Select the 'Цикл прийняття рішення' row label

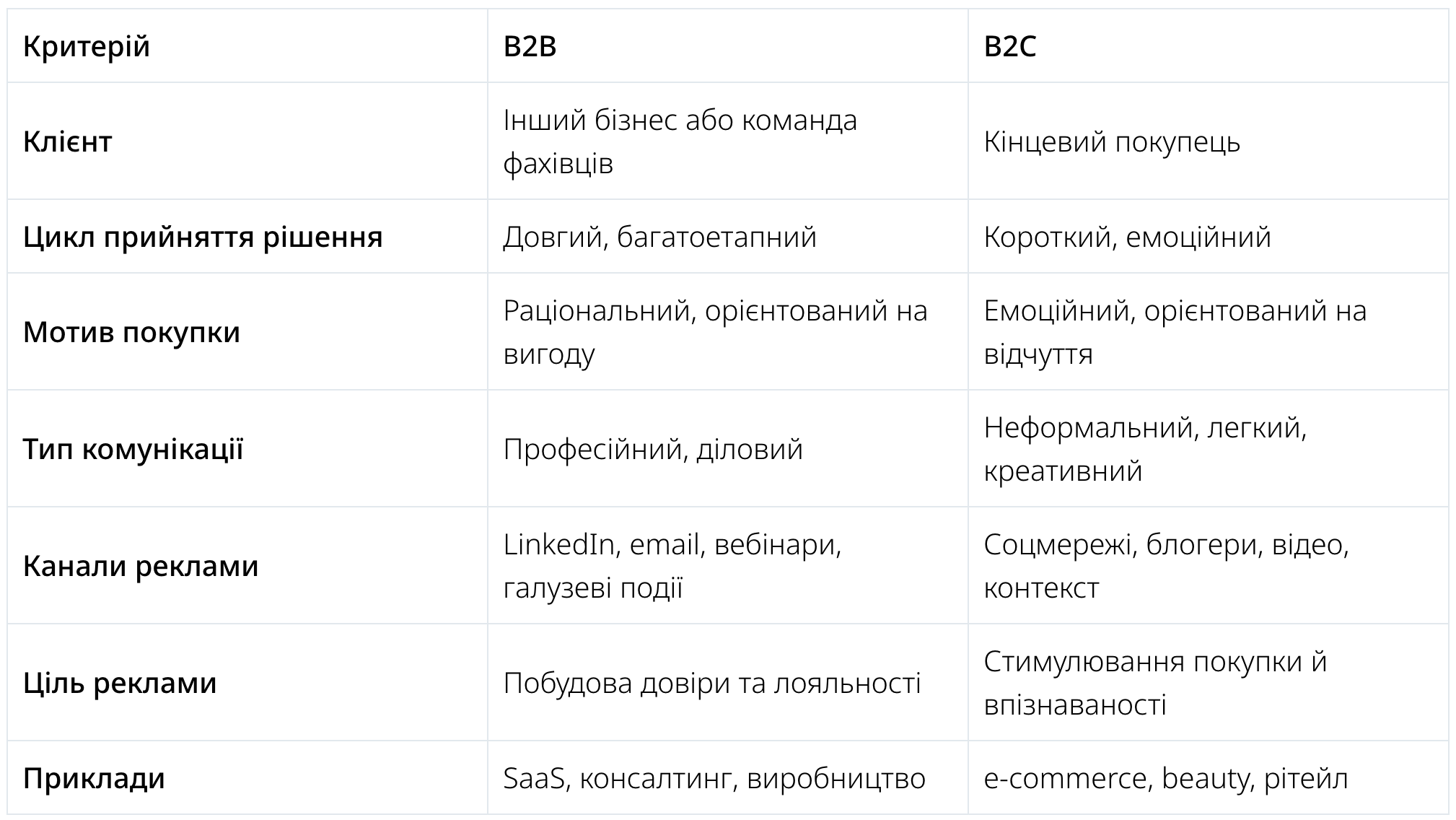point(203,237)
